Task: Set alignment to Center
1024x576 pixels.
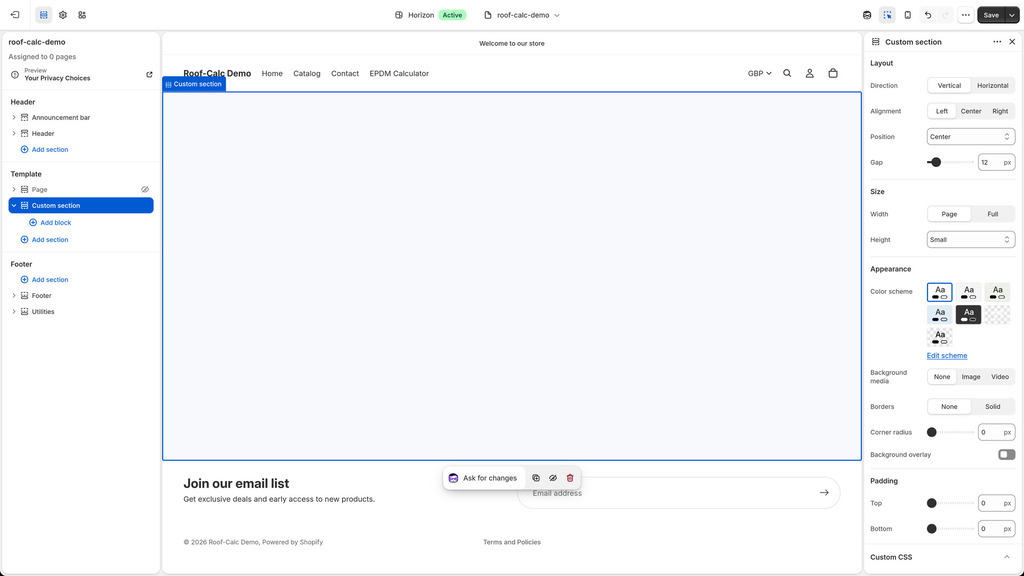Action: click(970, 111)
